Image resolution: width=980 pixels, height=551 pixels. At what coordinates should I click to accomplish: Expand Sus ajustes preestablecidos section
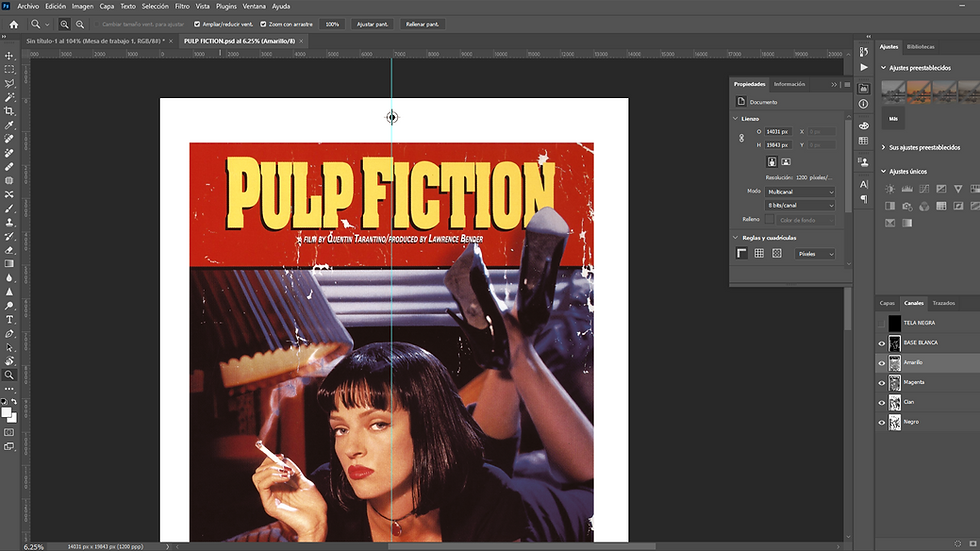(883, 147)
